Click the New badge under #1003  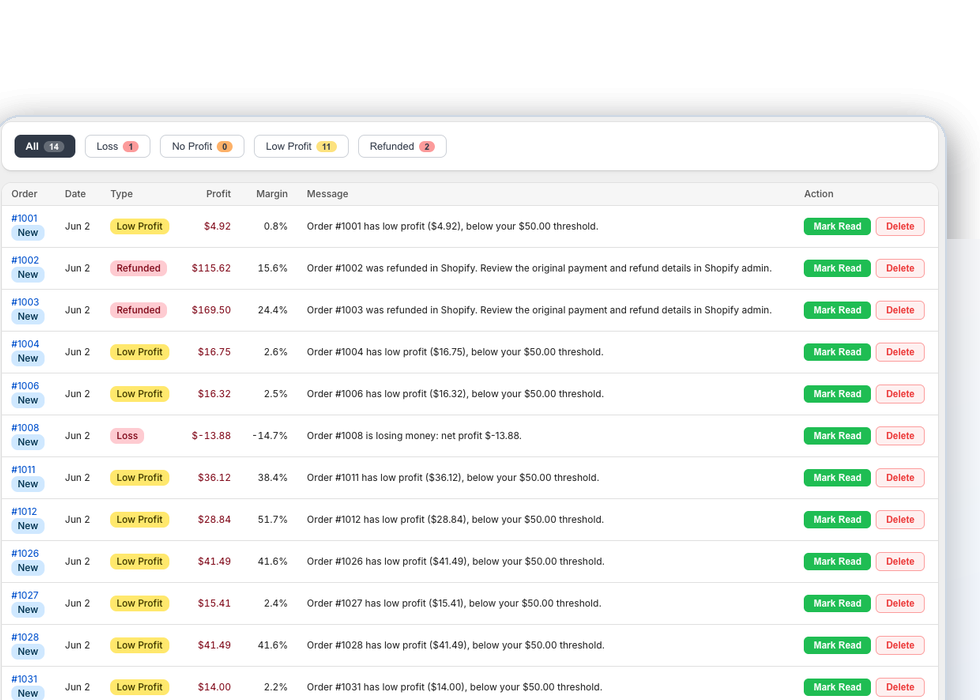pyautogui.click(x=28, y=316)
